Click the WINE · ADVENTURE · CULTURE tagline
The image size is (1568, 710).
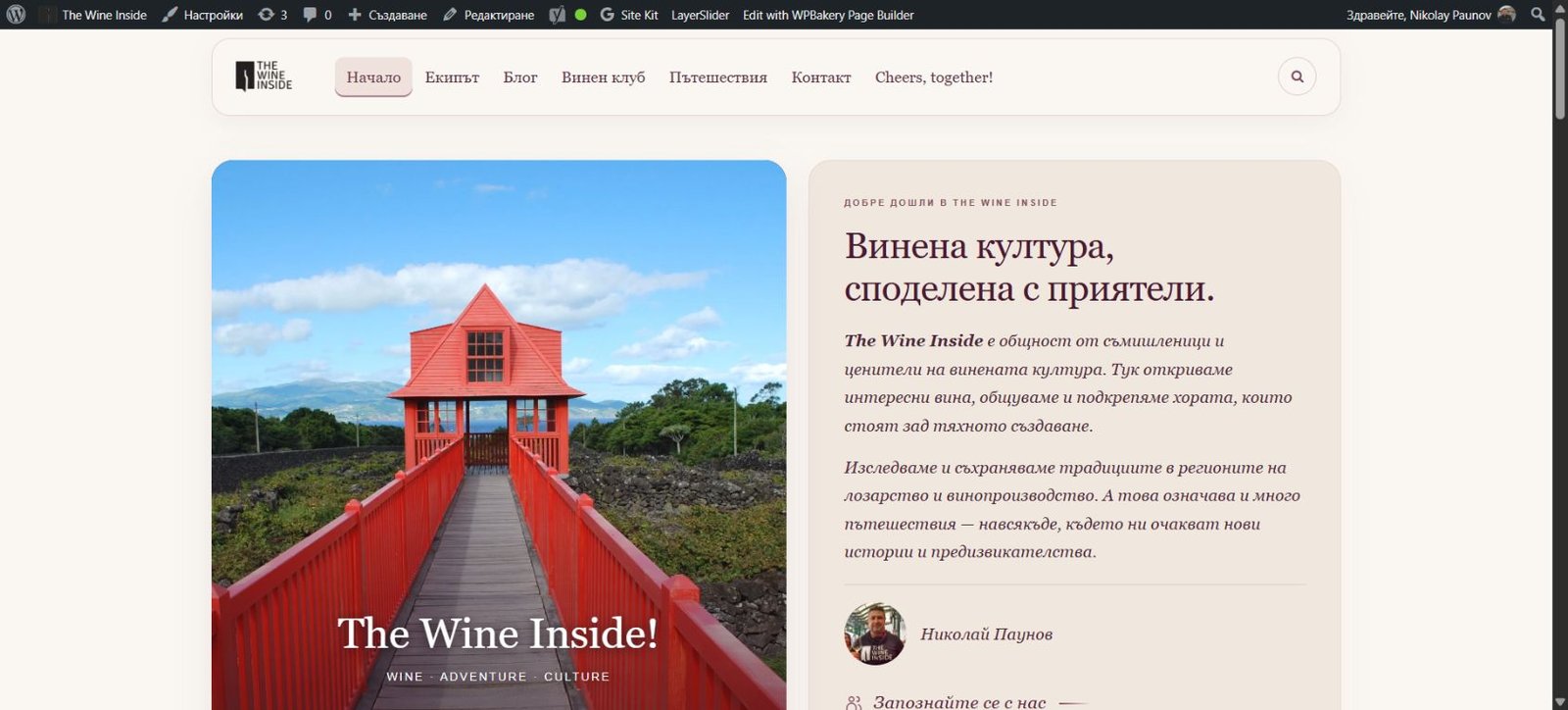pyautogui.click(x=498, y=677)
